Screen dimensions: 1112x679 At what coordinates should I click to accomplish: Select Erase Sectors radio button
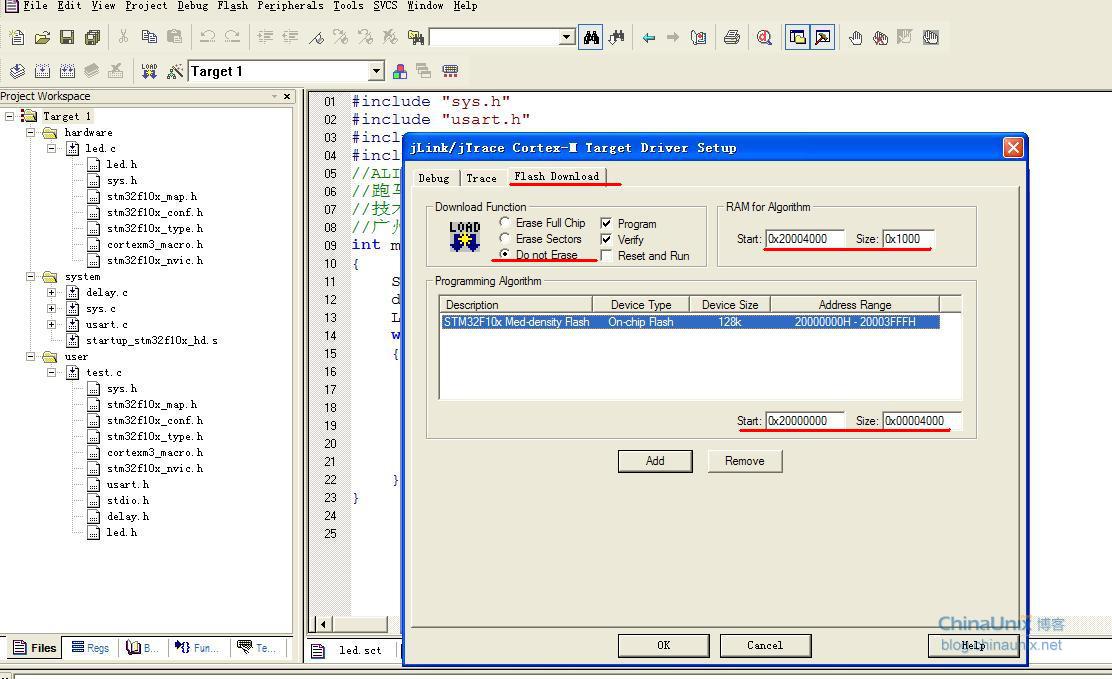coord(504,238)
